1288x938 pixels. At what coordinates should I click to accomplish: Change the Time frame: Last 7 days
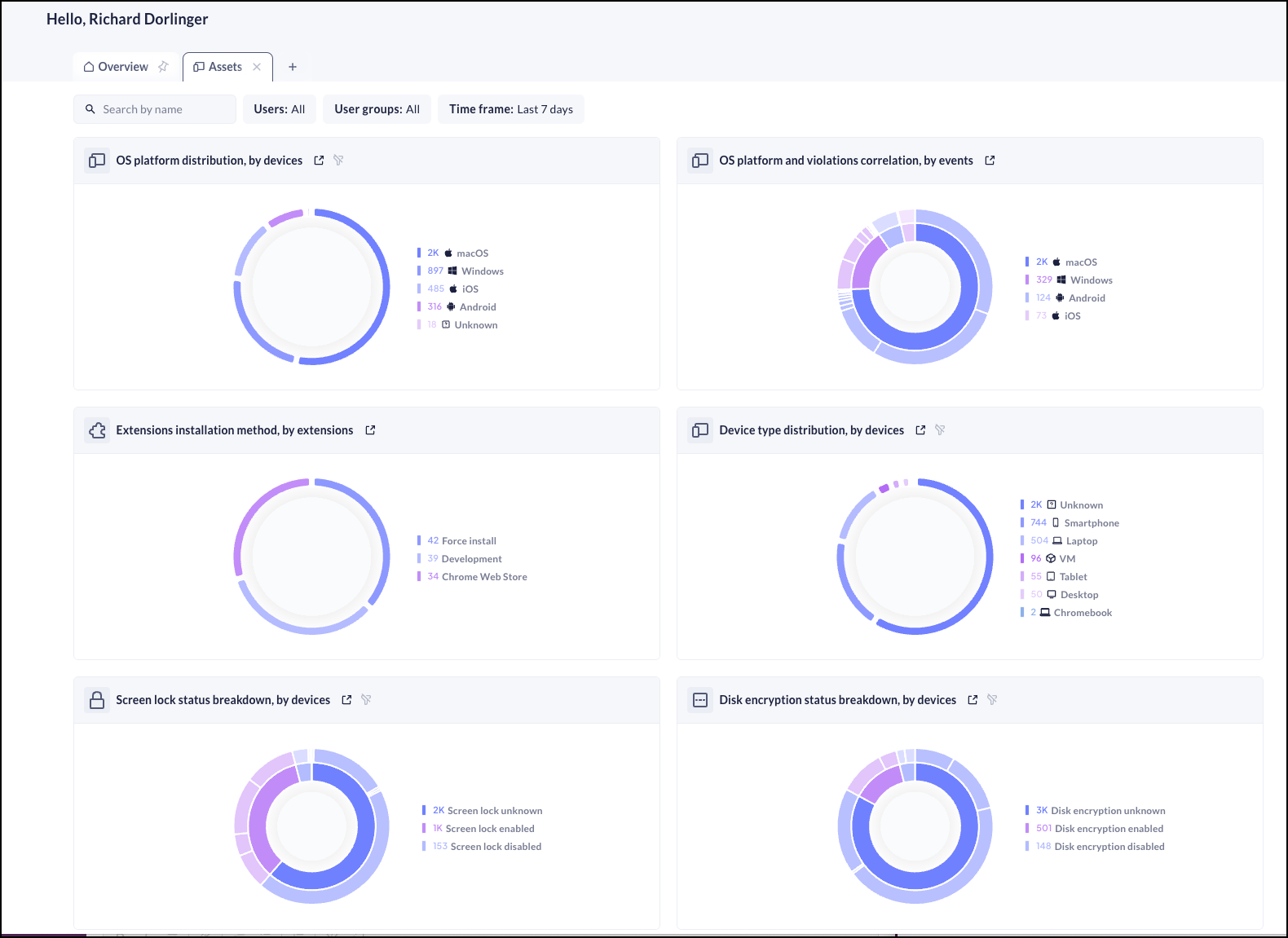click(510, 109)
